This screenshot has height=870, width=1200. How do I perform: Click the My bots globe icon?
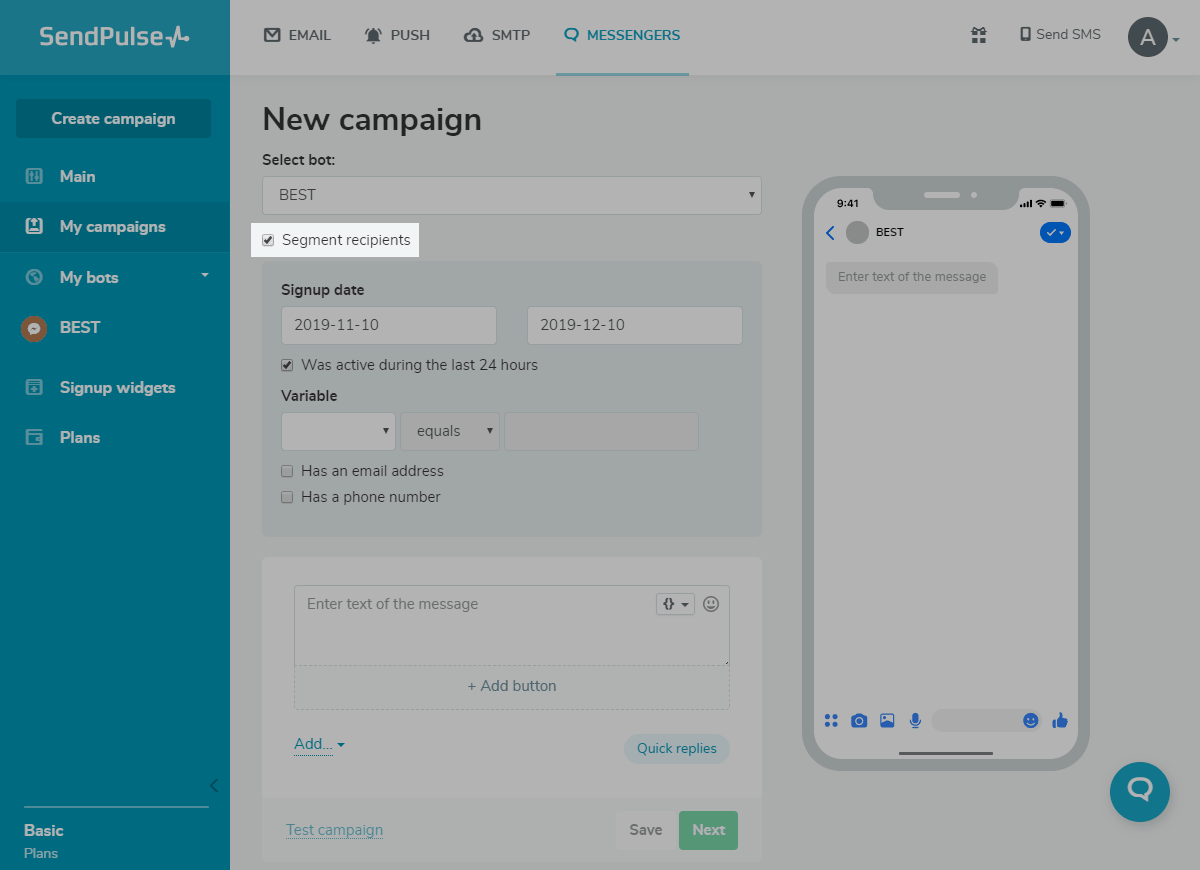coord(34,277)
